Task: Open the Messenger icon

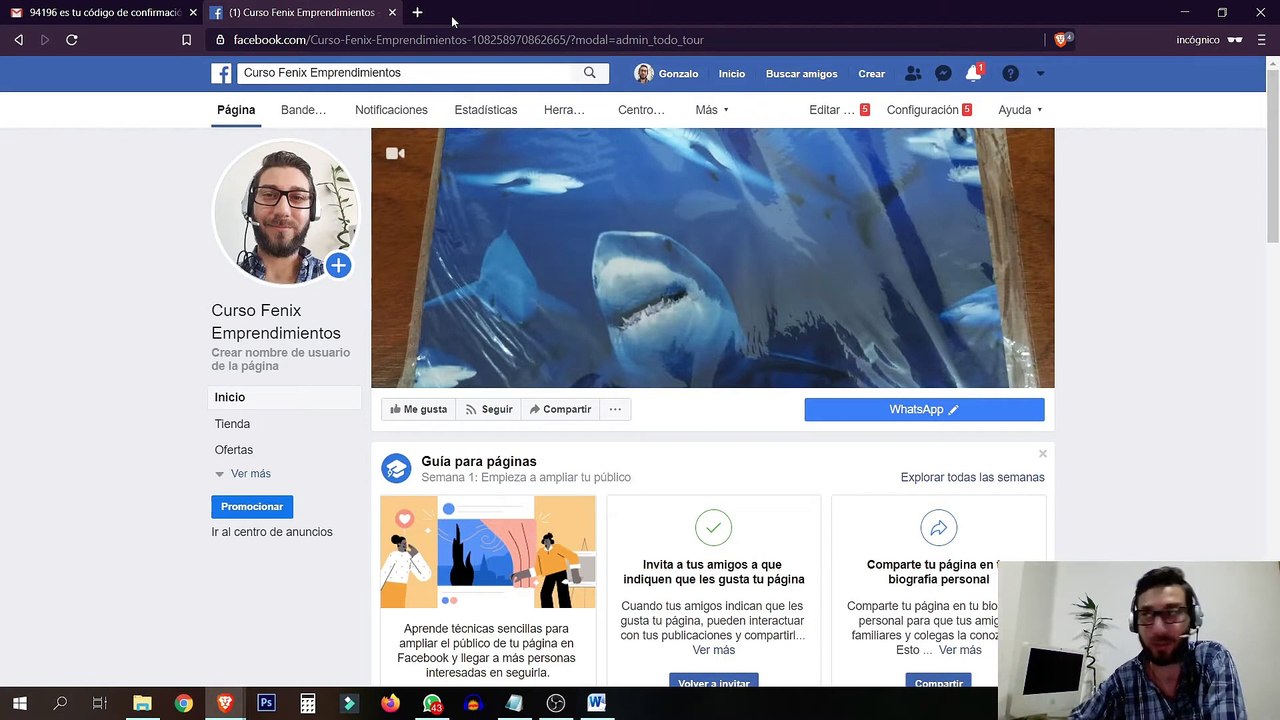Action: (943, 73)
